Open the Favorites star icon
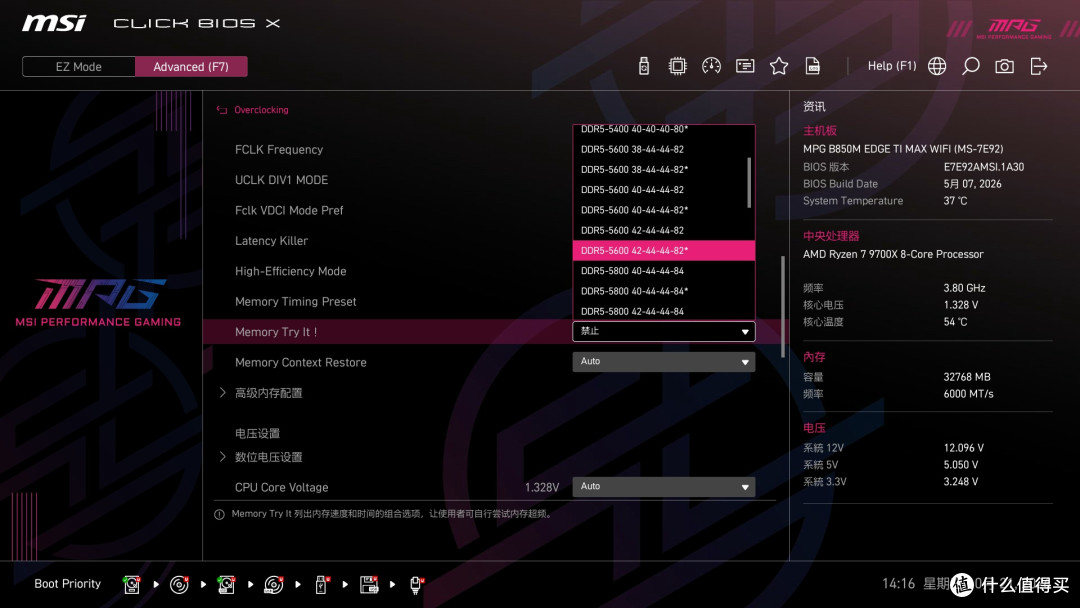The height and width of the screenshot is (608, 1080). (x=778, y=66)
